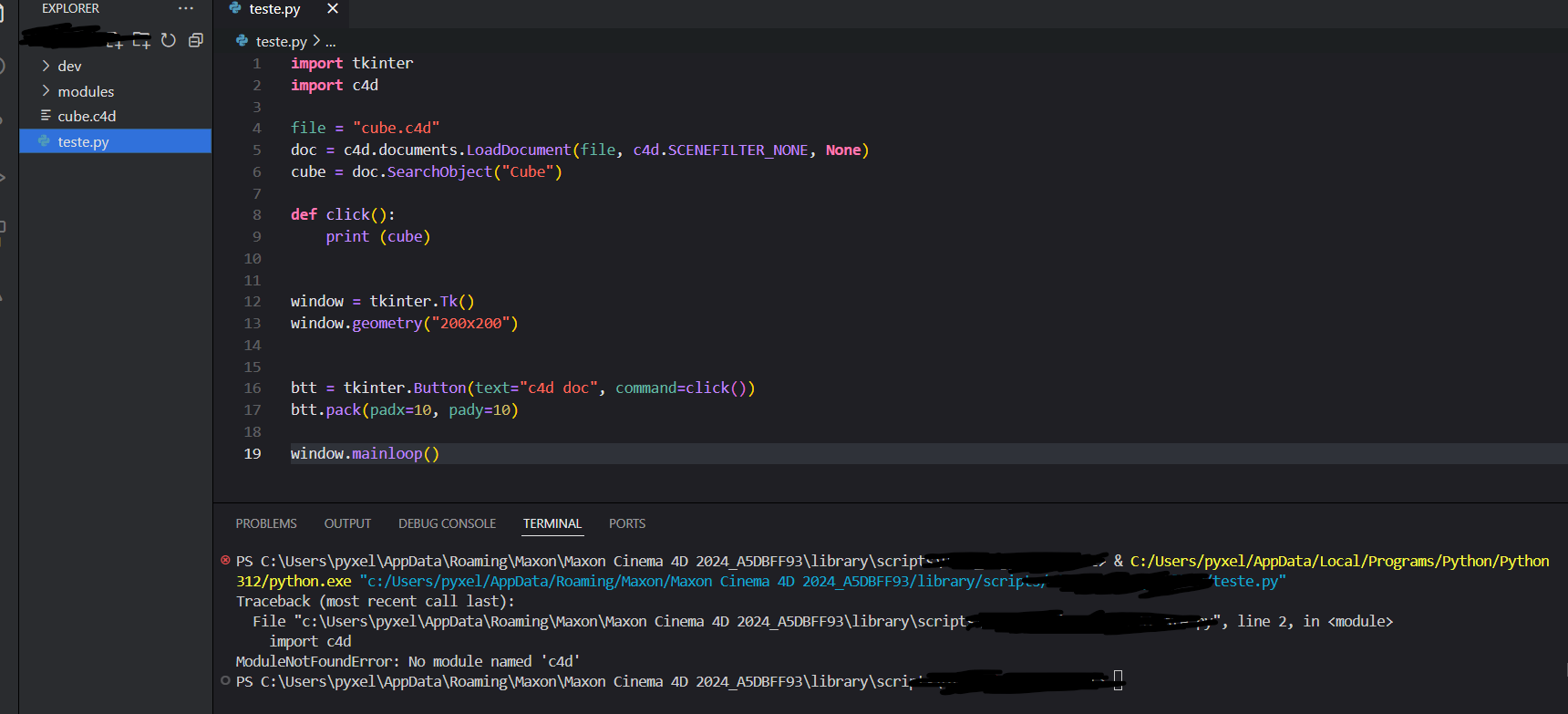The width and height of the screenshot is (1568, 714).
Task: Click LoadDocument in the editor code
Action: 519,150
